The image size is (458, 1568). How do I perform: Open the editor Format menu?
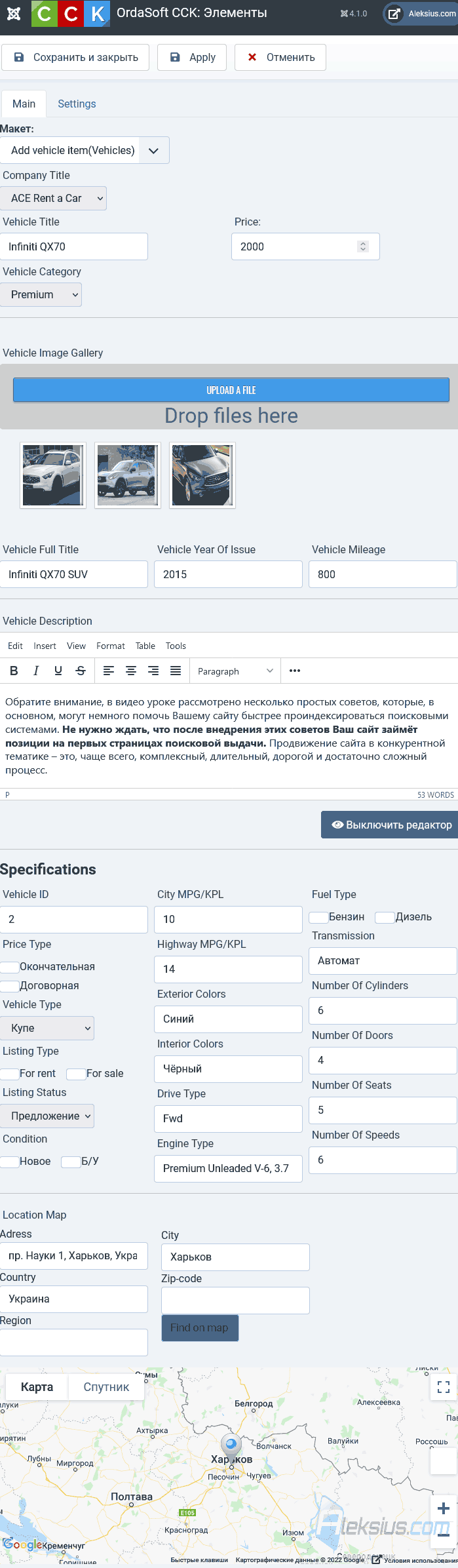click(111, 646)
